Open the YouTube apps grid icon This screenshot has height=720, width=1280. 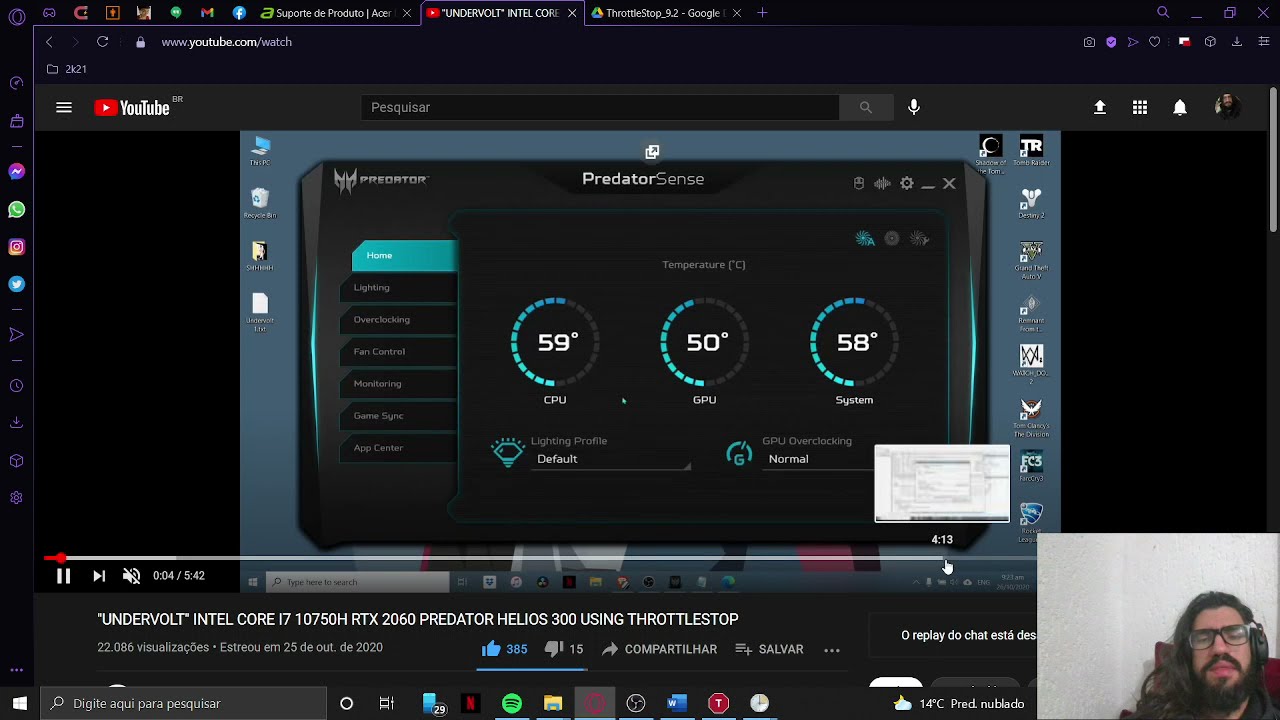pos(1140,107)
